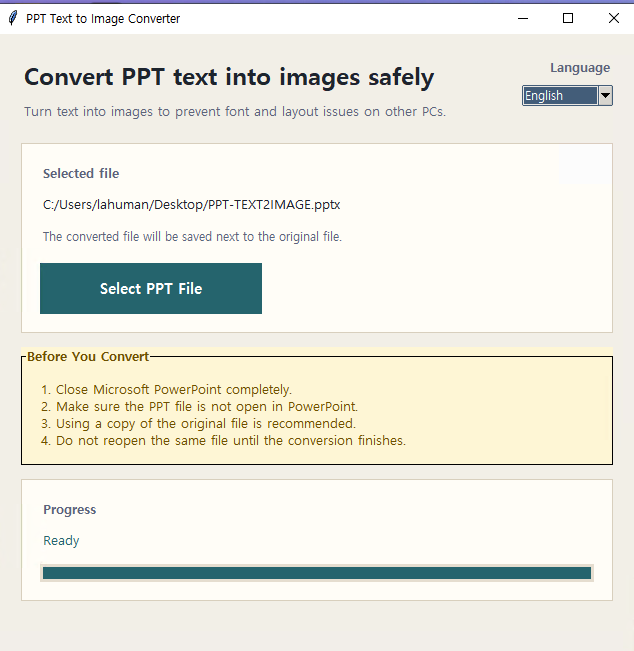Click the Ready status text
Viewport: 634px width, 651px height.
tap(61, 541)
